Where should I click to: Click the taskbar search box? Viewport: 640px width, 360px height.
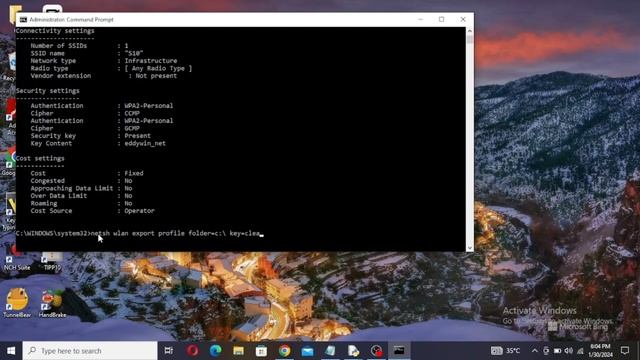pos(90,351)
